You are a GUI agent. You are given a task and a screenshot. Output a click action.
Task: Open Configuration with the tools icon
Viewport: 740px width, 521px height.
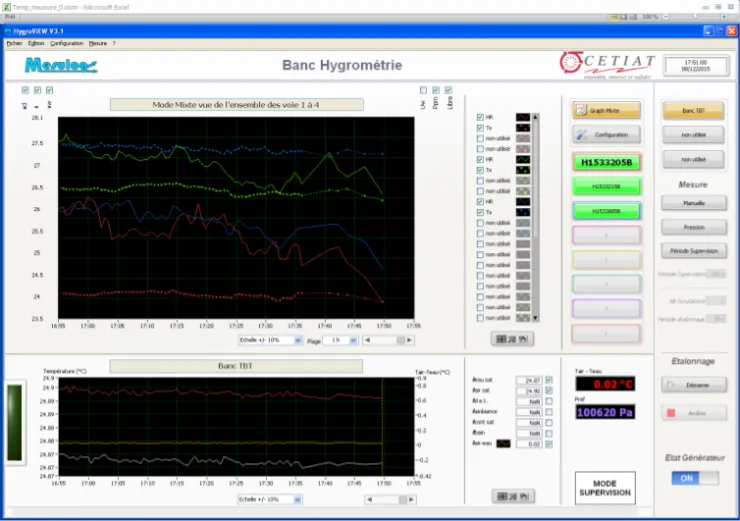[581, 135]
